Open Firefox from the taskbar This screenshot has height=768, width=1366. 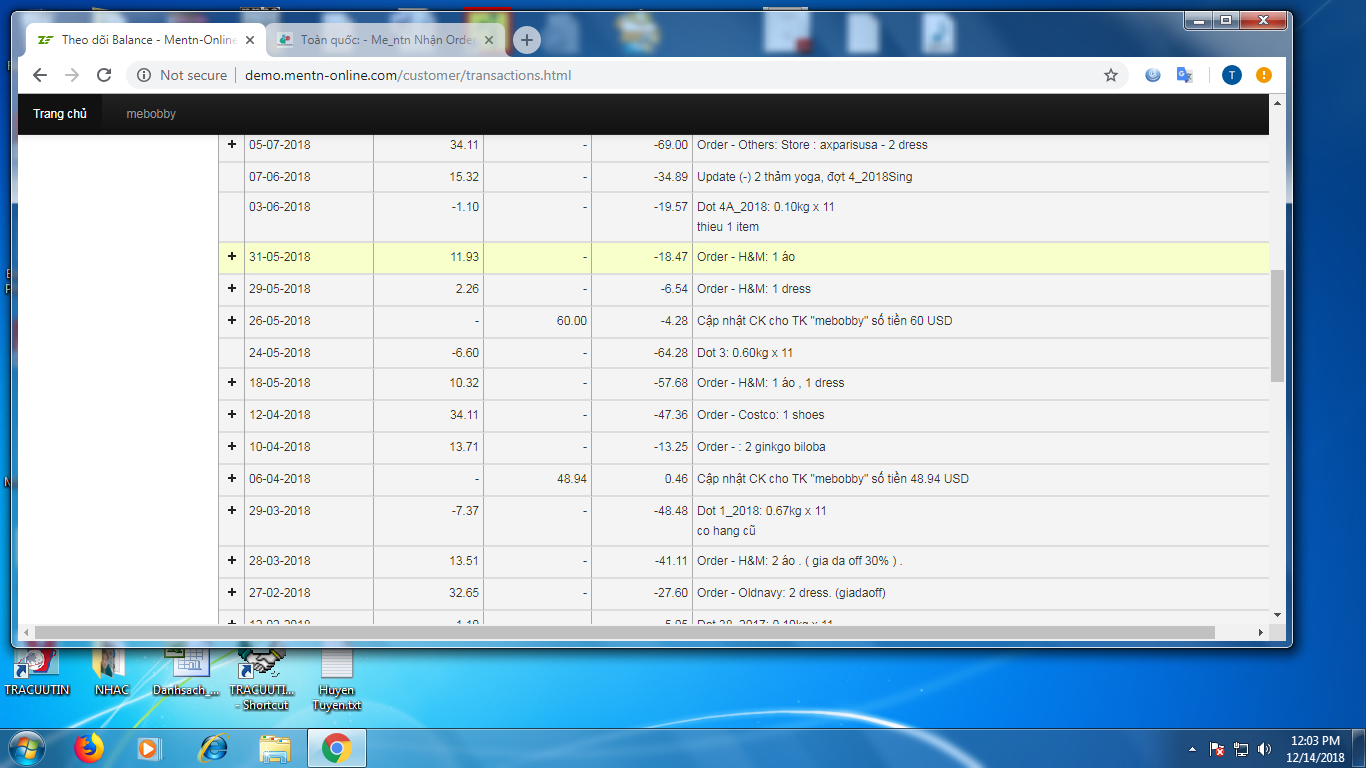[89, 748]
